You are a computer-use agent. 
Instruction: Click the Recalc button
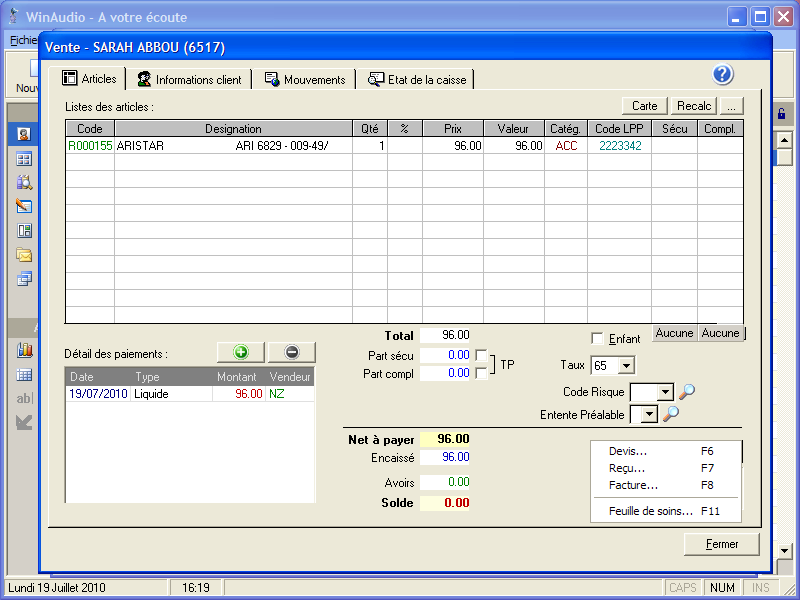pyautogui.click(x=693, y=105)
